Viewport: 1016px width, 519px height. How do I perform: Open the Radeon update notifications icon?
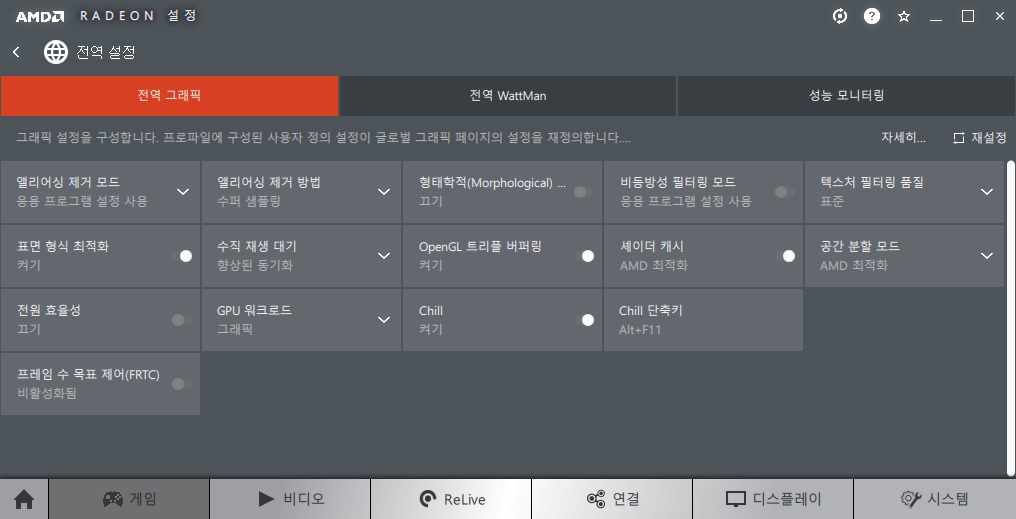(x=840, y=17)
